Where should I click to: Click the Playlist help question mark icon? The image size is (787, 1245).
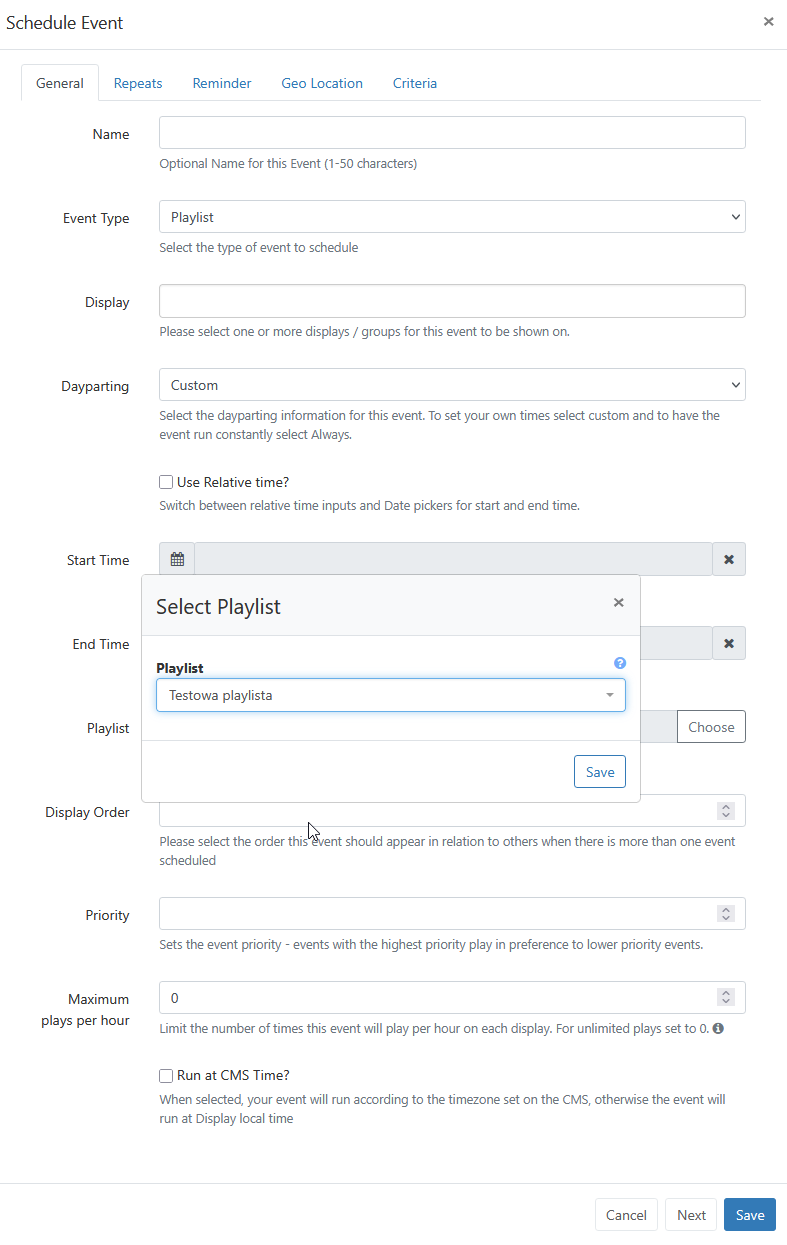click(x=620, y=663)
